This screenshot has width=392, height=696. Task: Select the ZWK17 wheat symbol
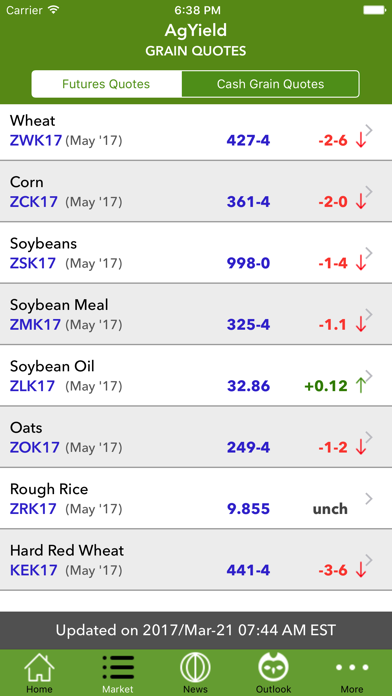click(36, 141)
